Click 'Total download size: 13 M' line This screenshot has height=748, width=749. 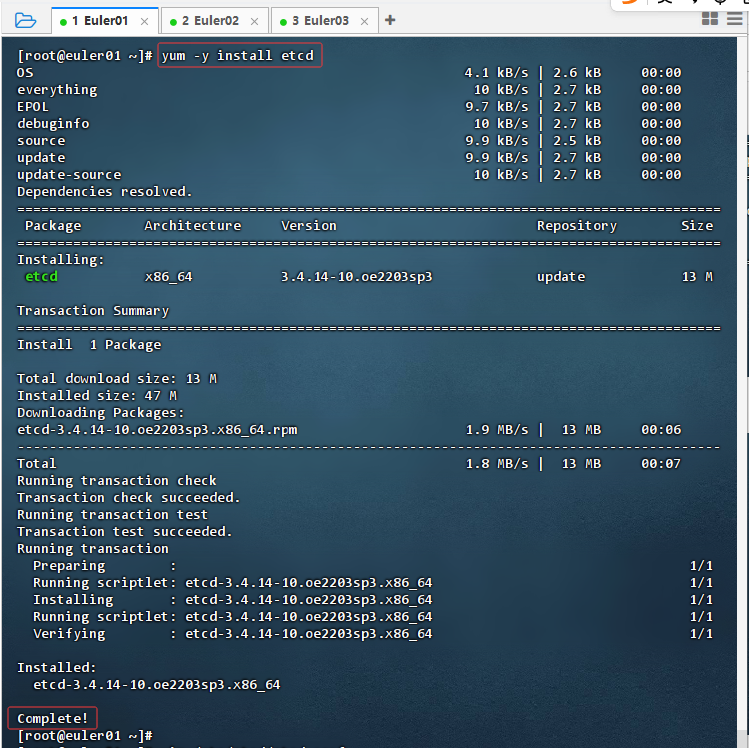click(x=117, y=379)
